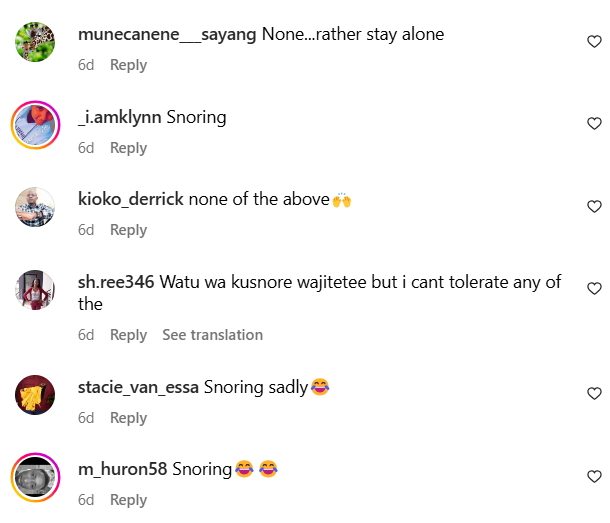This screenshot has height=523, width=610.
Task: Reply to munecanene___sayang's comment
Action: (x=128, y=65)
